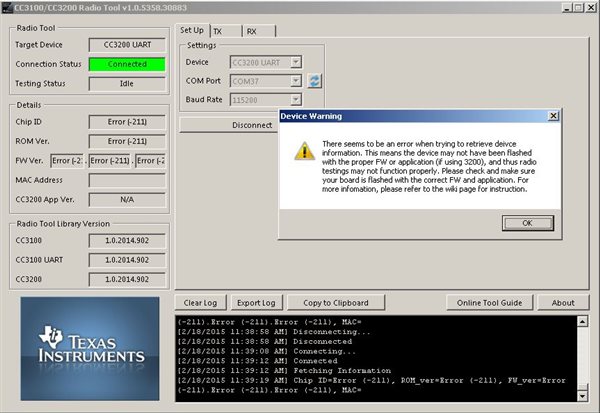Click log line '11:39:08 AM] Connecting...'
Screen dimensions: 600x413
266,351
